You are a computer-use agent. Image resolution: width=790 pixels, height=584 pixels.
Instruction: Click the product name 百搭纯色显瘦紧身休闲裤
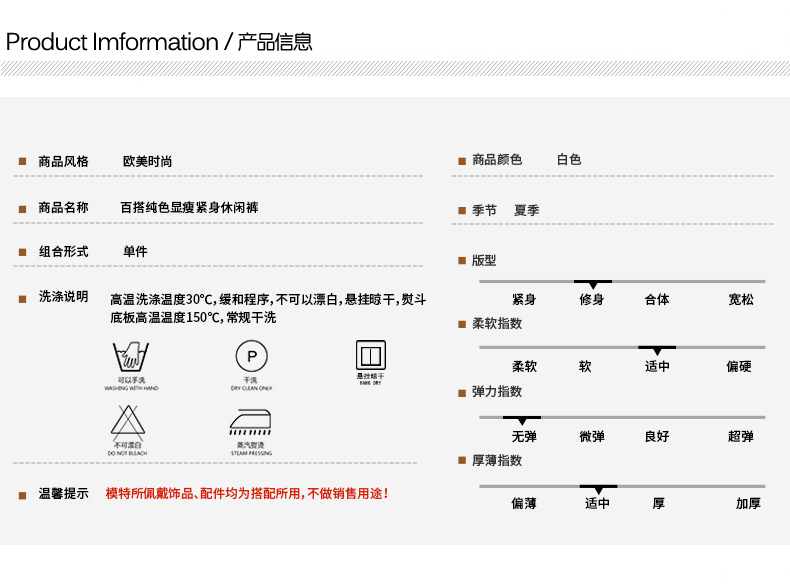pyautogui.click(x=189, y=208)
